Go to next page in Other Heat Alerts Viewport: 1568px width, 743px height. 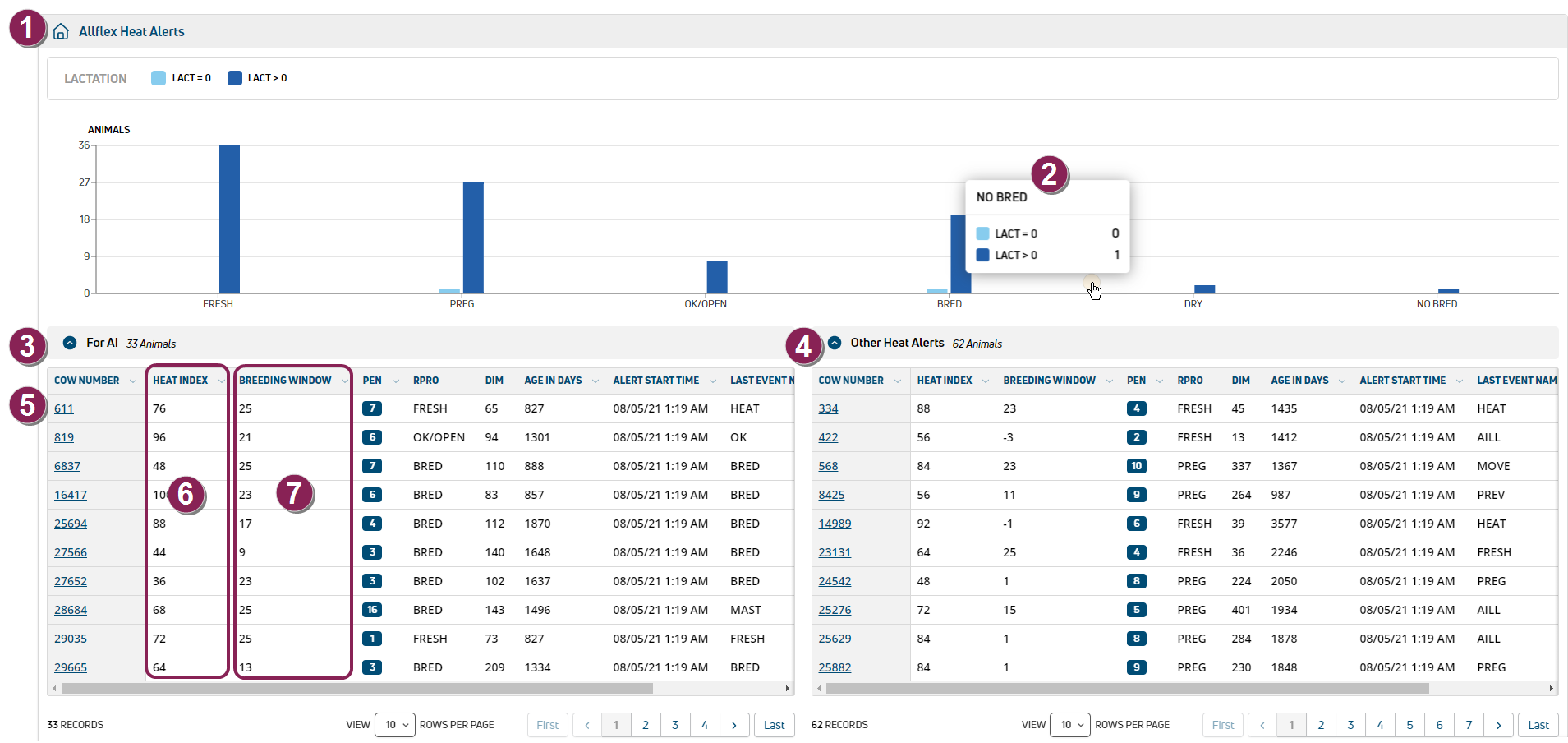tap(1499, 725)
